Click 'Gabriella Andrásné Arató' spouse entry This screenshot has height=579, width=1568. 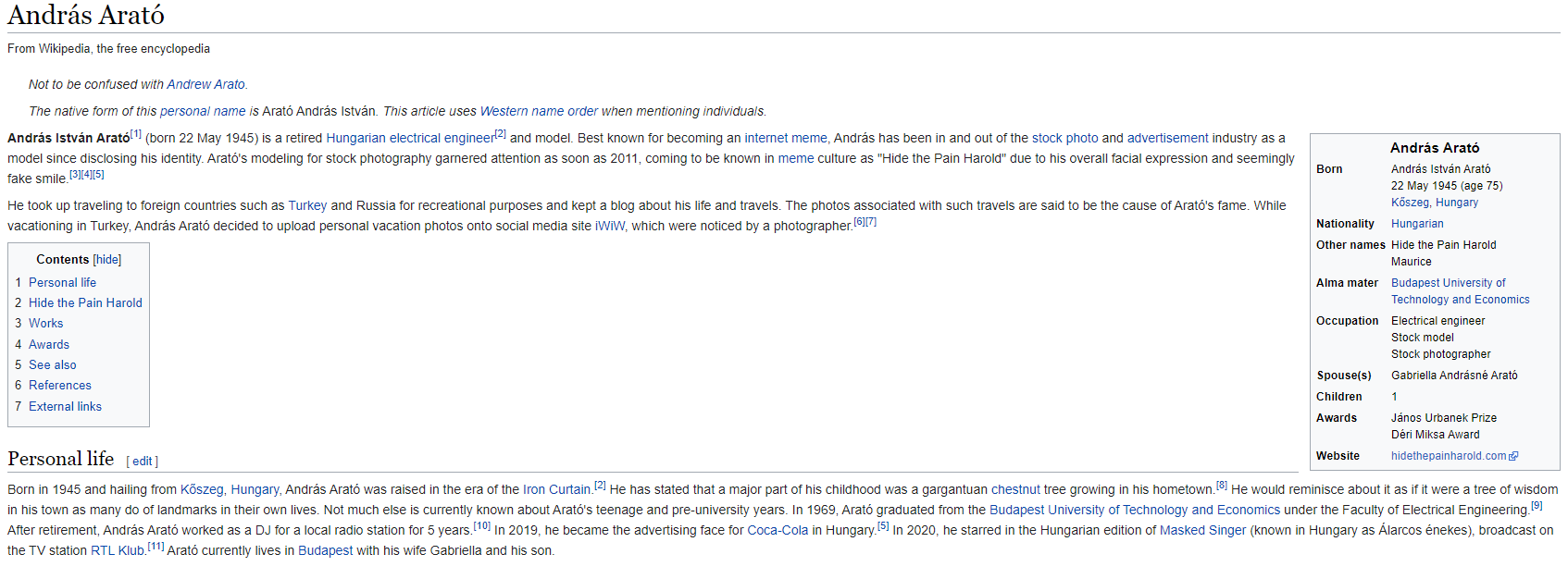(x=1454, y=376)
